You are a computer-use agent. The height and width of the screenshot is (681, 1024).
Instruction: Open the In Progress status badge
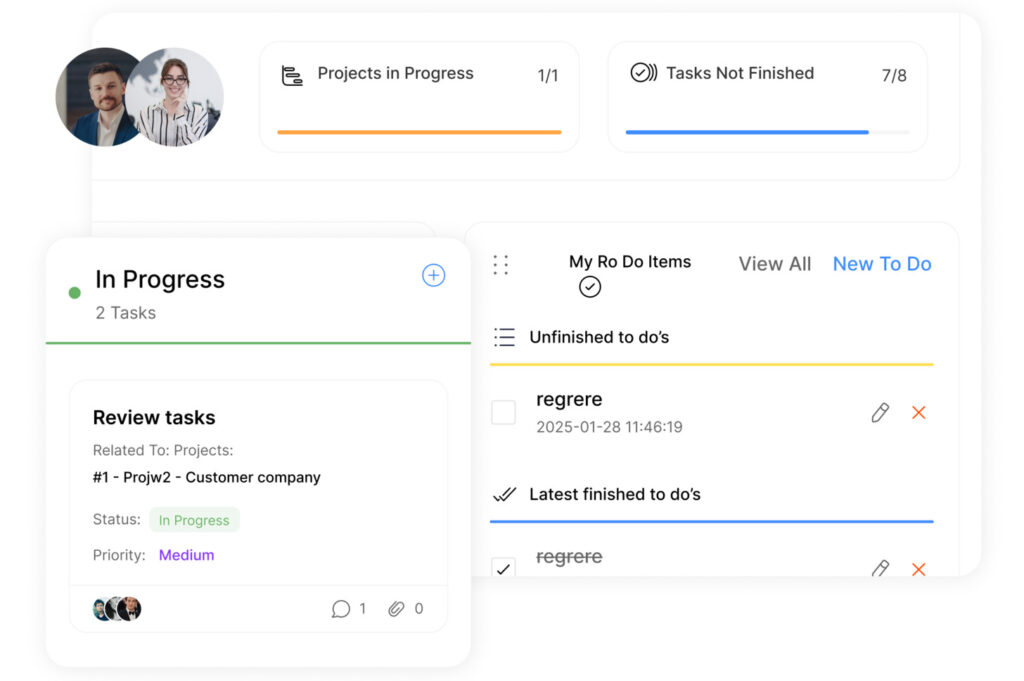pyautogui.click(x=194, y=520)
